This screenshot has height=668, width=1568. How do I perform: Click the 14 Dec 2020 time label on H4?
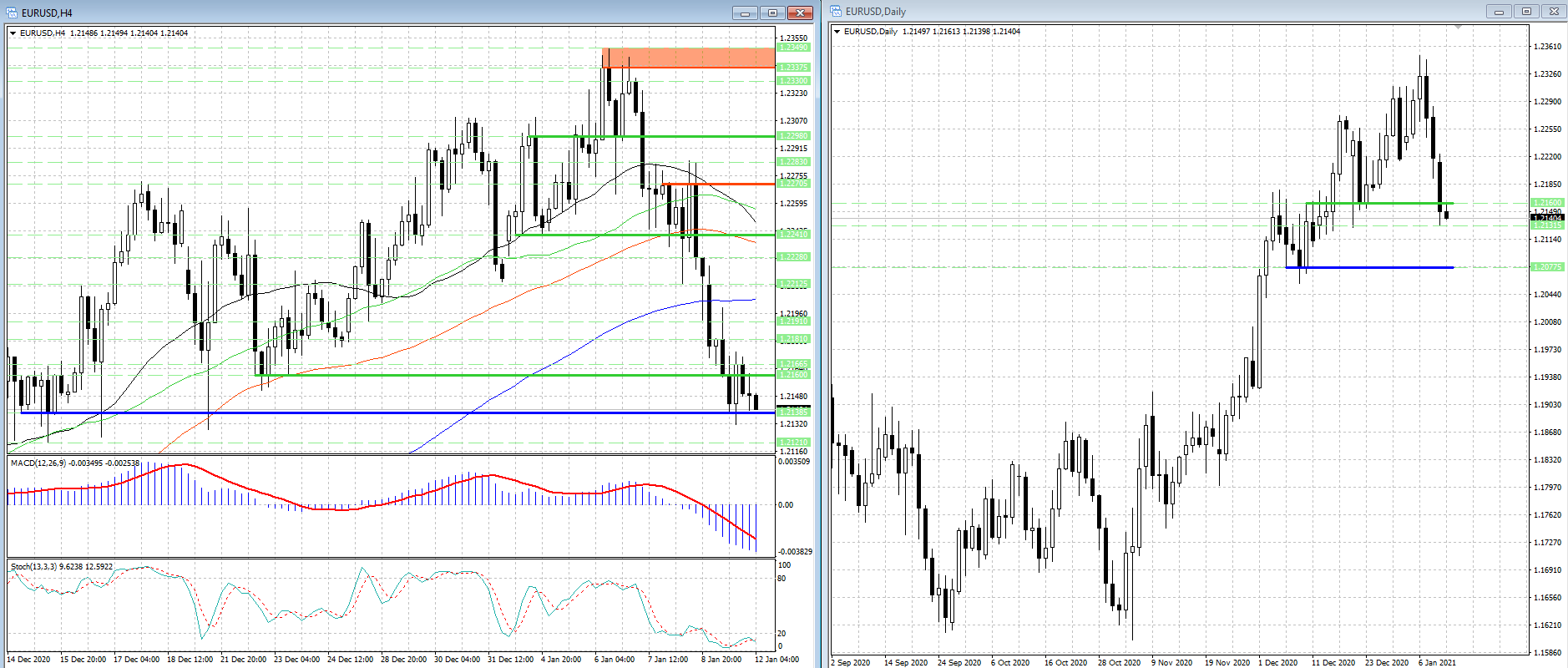click(x=28, y=660)
